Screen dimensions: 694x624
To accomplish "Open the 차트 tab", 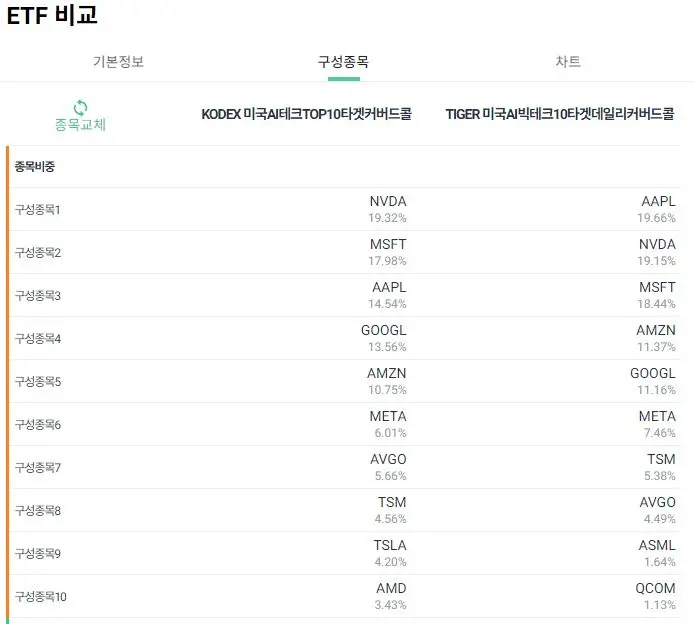I will (568, 62).
